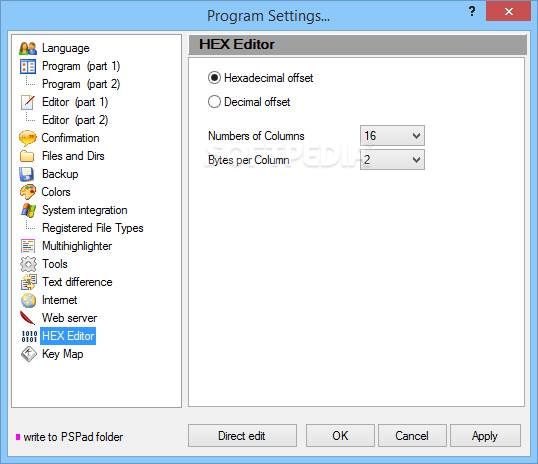This screenshot has width=538, height=464.
Task: Go to Files and Dirs settings
Action: [73, 156]
